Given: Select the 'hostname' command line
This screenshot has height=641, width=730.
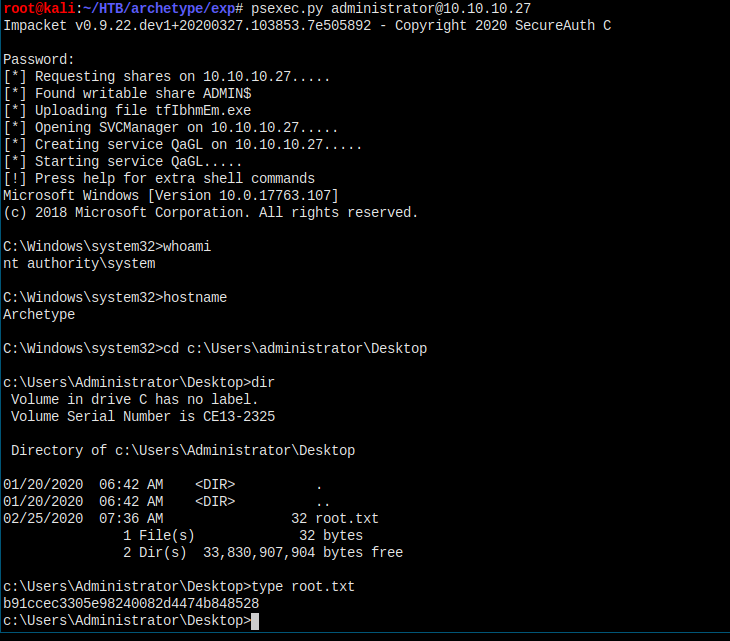Looking at the screenshot, I should (115, 297).
